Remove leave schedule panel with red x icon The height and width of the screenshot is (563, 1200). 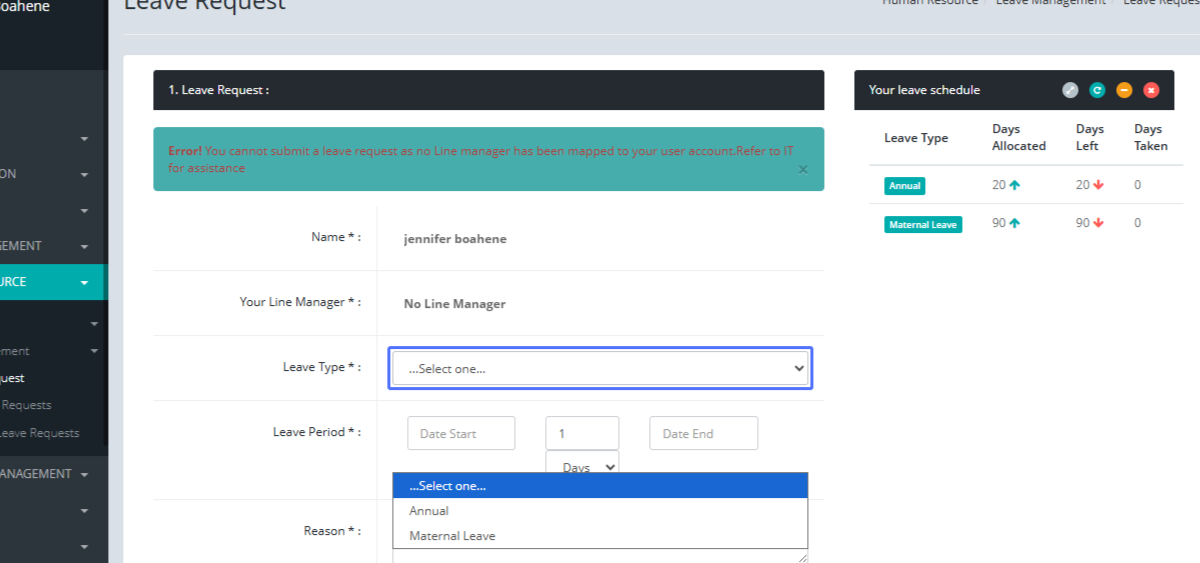pyautogui.click(x=1151, y=90)
